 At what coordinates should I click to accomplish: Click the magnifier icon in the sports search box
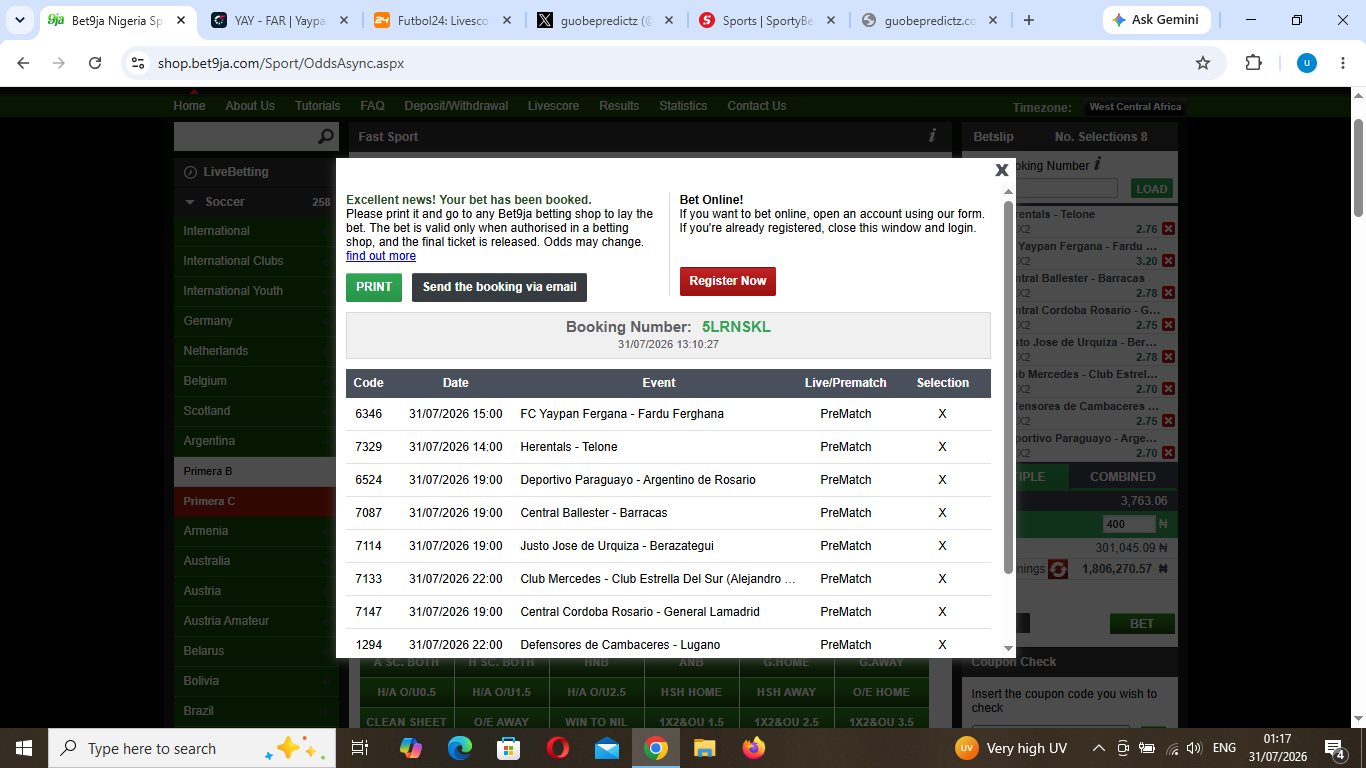point(326,136)
